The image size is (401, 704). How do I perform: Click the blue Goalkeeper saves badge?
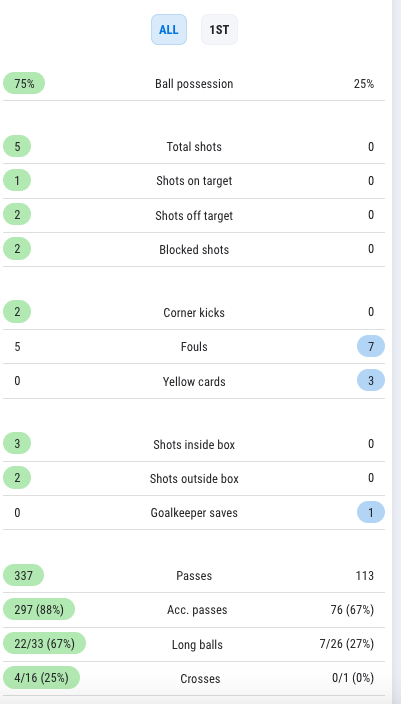371,512
